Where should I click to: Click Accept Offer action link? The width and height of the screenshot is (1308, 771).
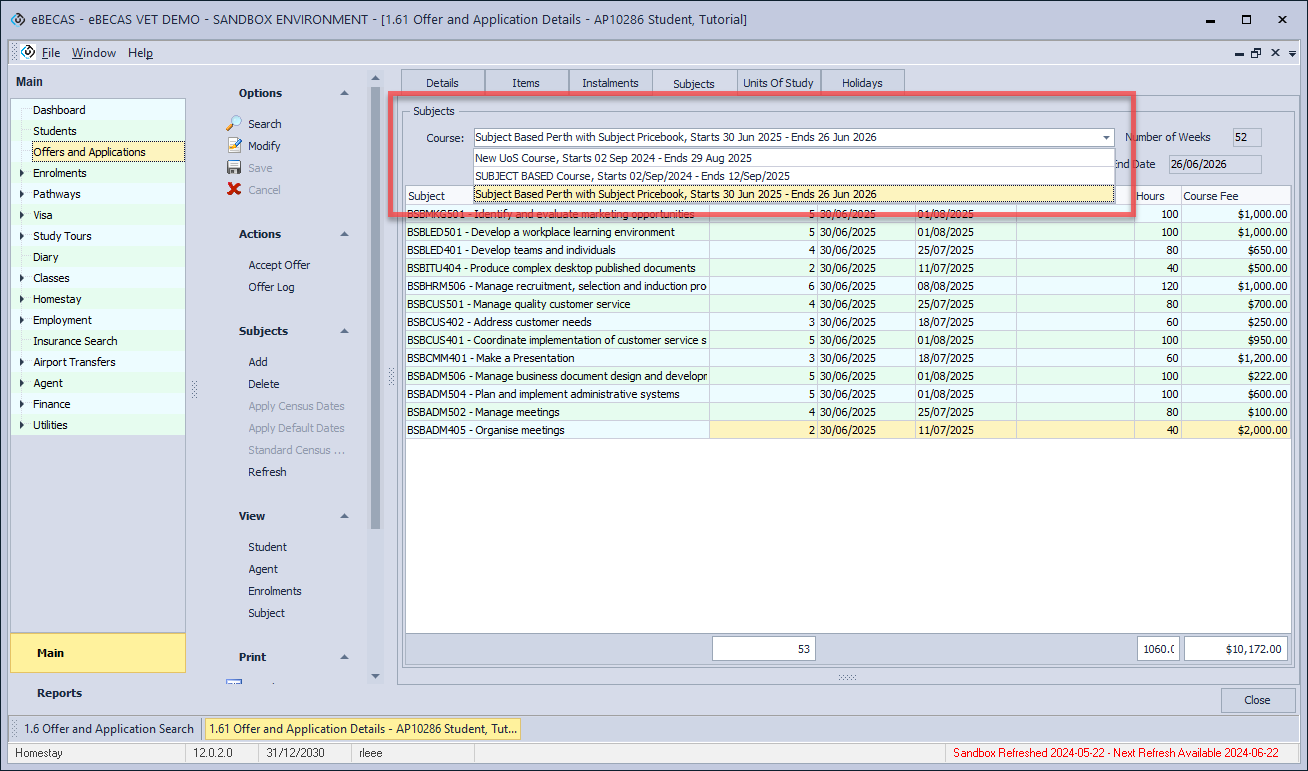pos(279,265)
